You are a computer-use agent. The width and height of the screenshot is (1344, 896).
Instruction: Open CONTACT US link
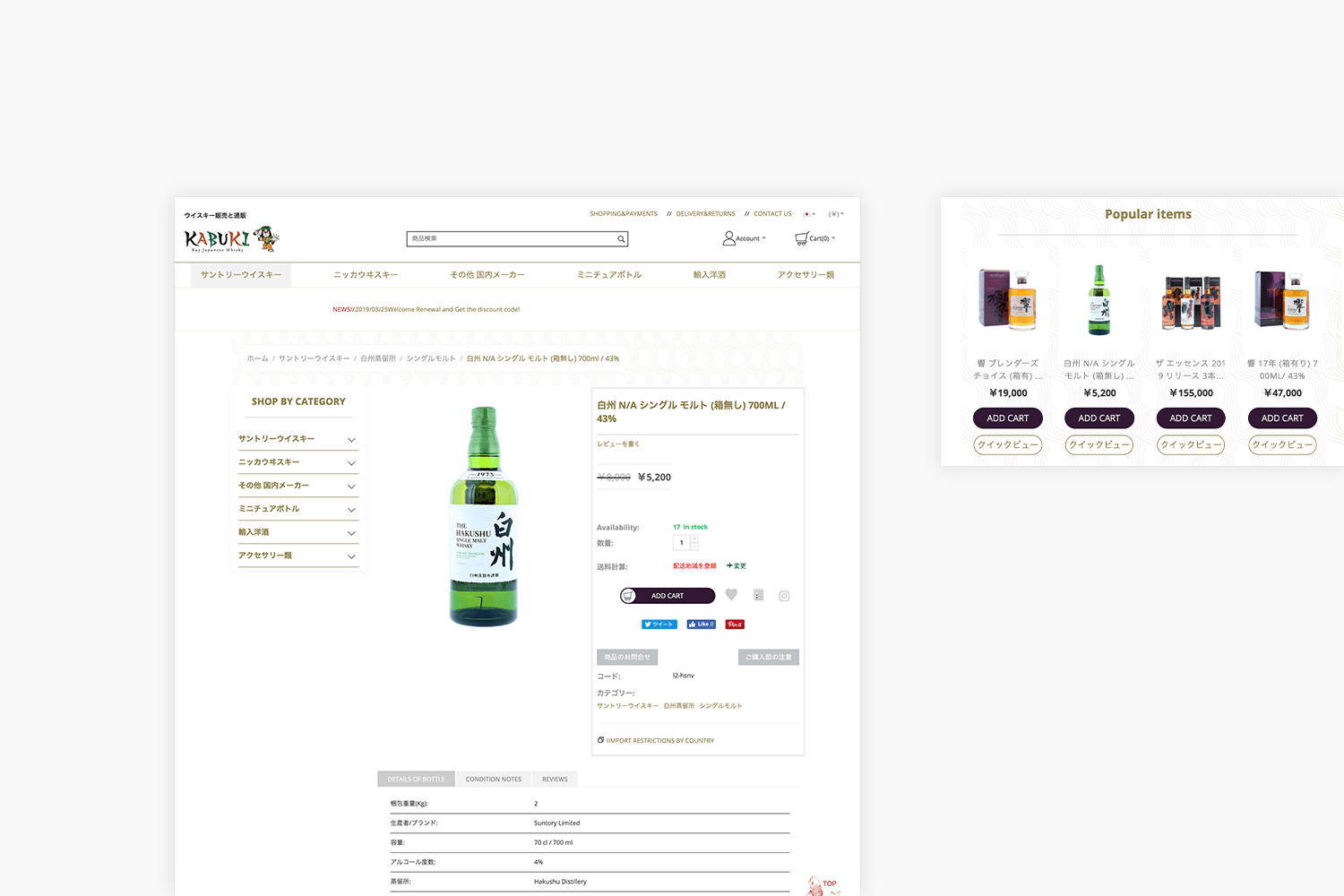point(772,214)
